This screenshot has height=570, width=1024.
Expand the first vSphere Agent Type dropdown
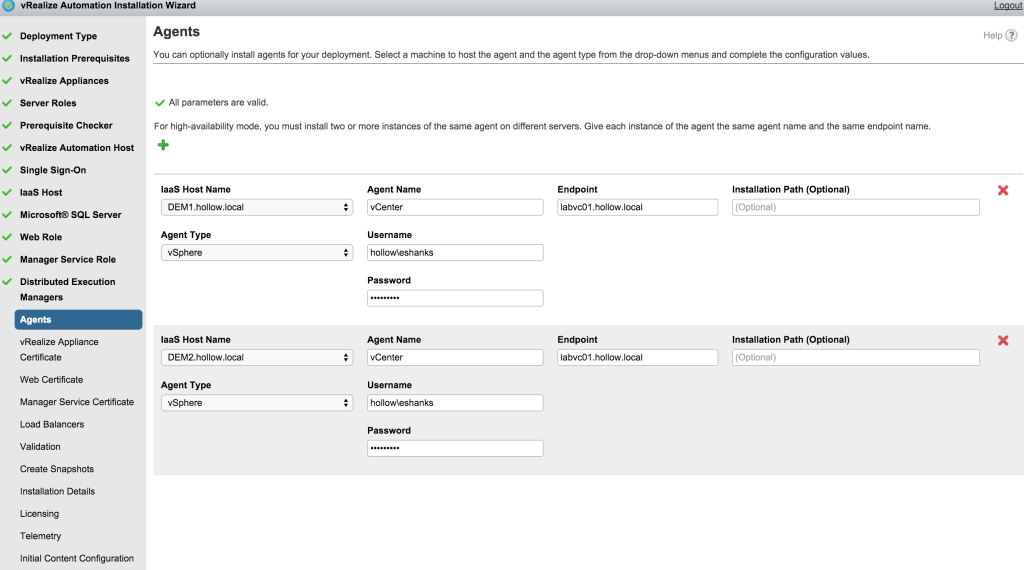(x=256, y=253)
